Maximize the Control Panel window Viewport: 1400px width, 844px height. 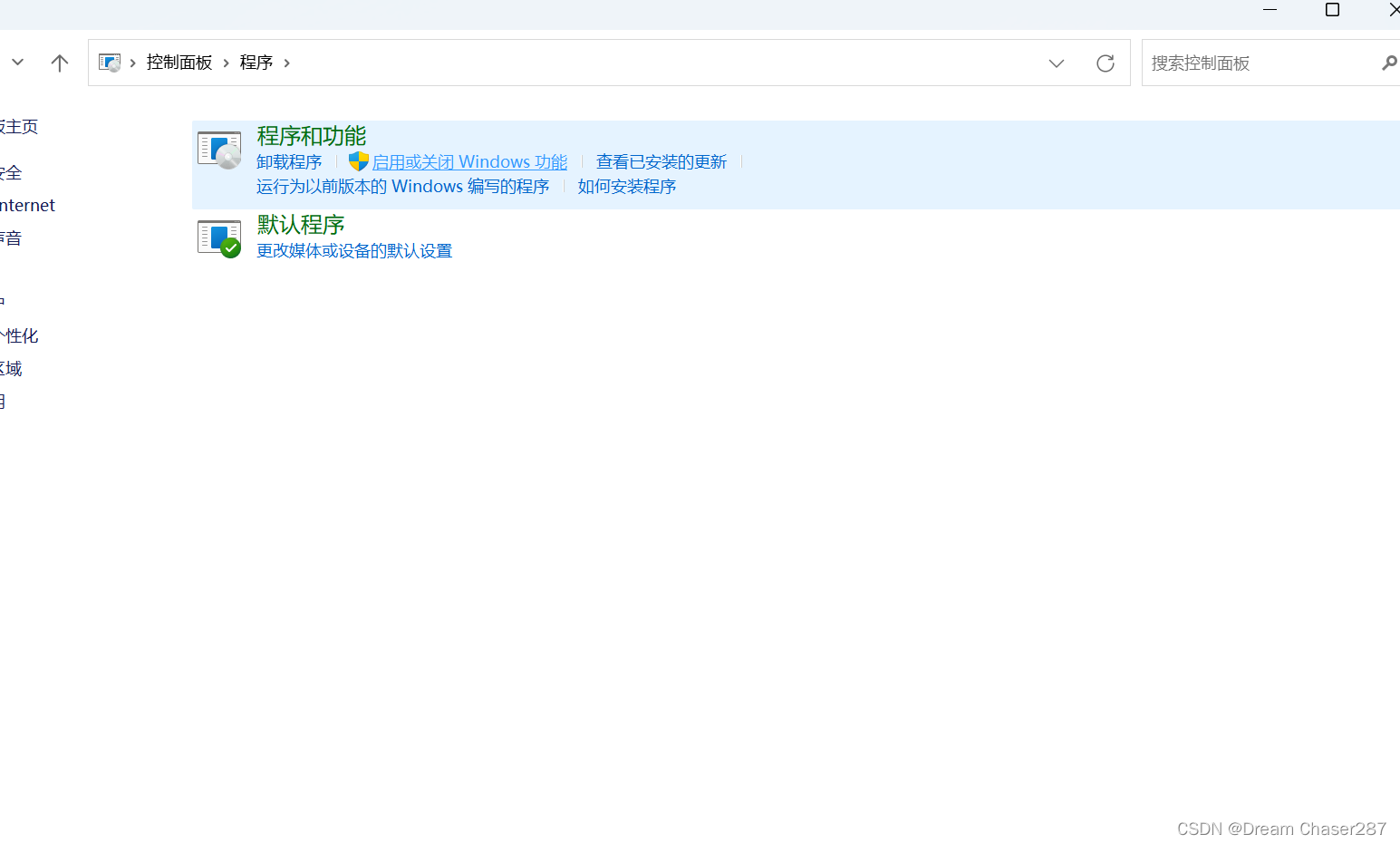point(1332,10)
